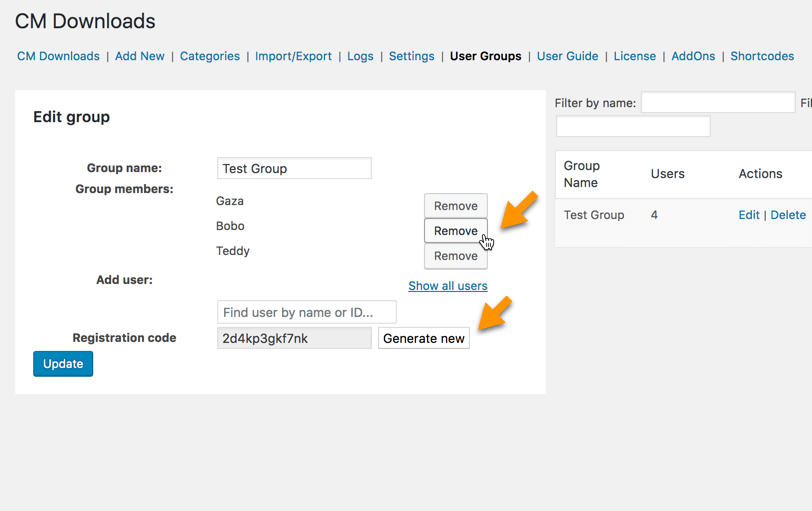This screenshot has width=812, height=511.
Task: Remove Teddy from the group
Action: 455,256
